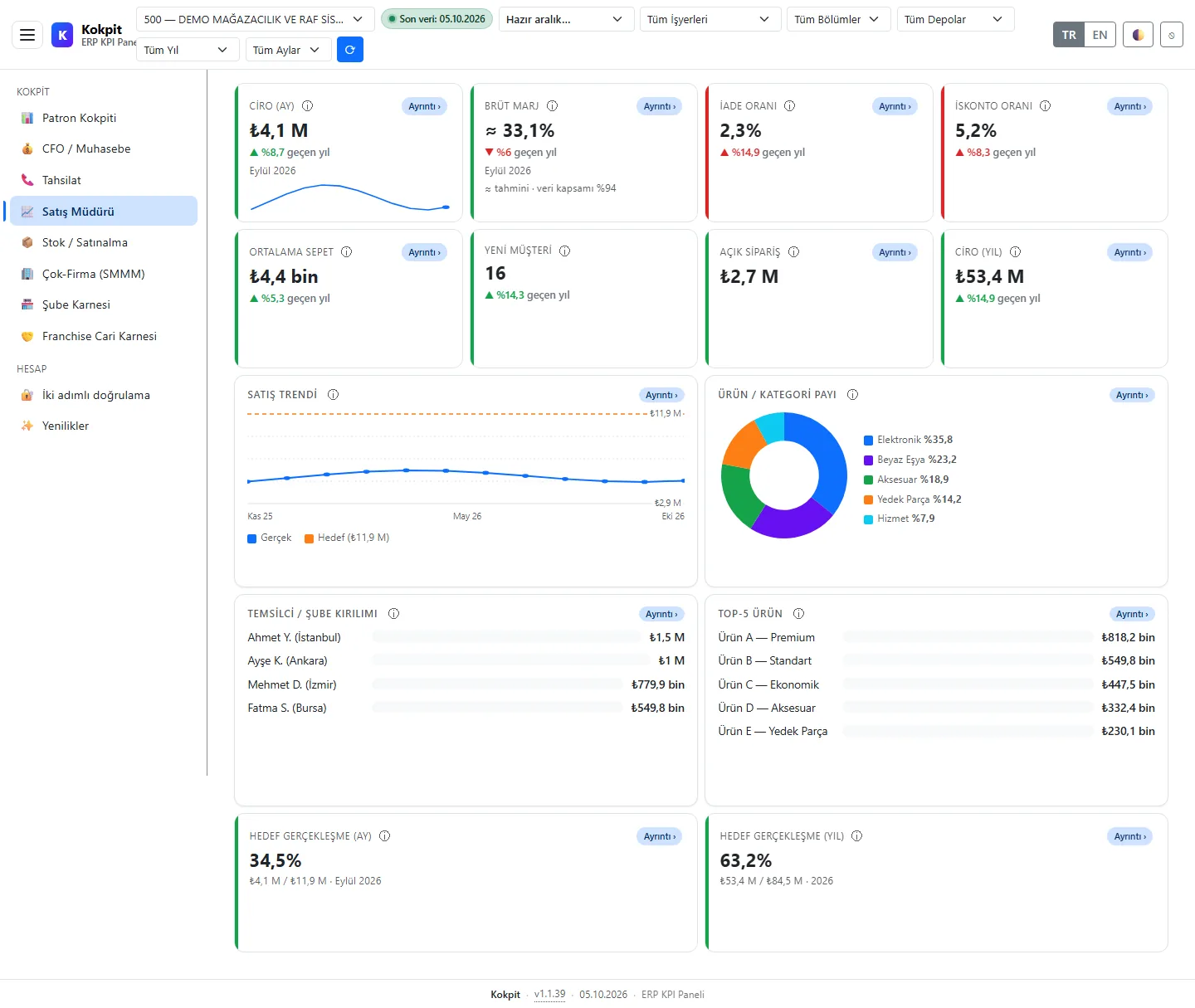The image size is (1195, 1008).
Task: Expand the Tüm İşyerleri dropdown
Action: [x=710, y=19]
